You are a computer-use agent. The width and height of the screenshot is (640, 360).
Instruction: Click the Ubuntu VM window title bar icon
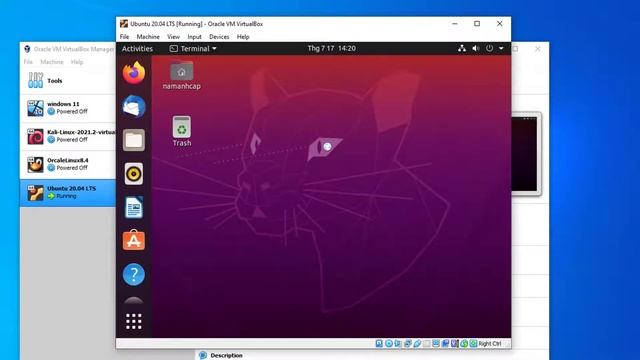(x=124, y=24)
